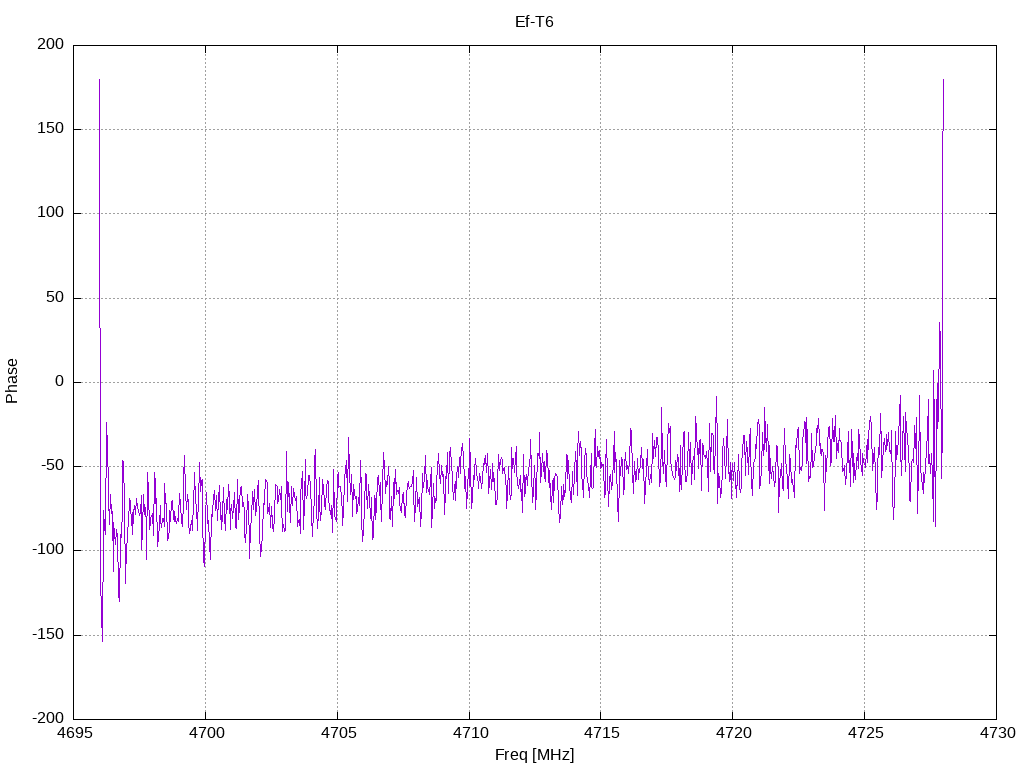
Task: Click the top of the right phase spike
Action: [x=943, y=80]
